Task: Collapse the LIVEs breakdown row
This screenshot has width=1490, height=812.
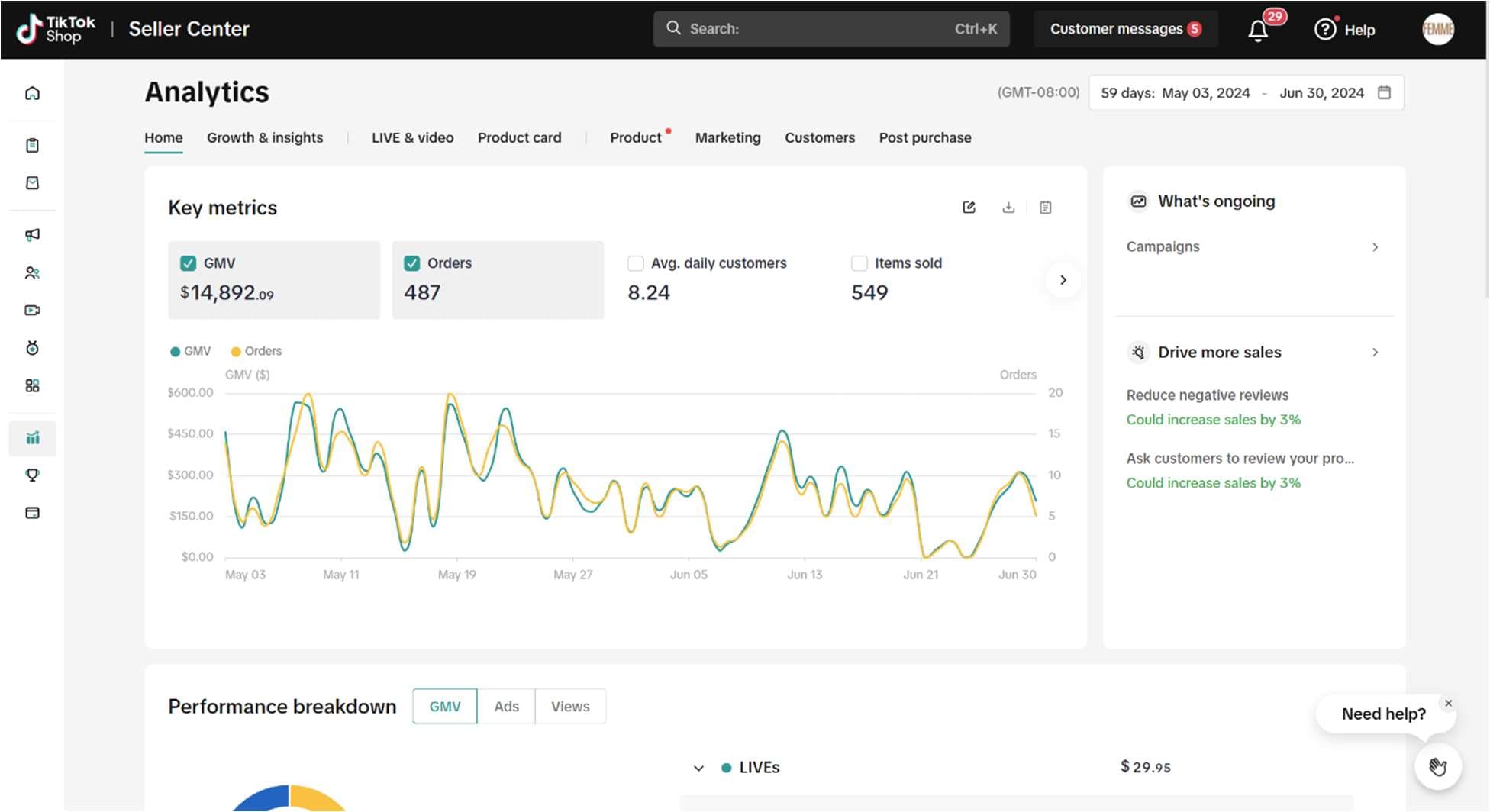Action: [698, 768]
